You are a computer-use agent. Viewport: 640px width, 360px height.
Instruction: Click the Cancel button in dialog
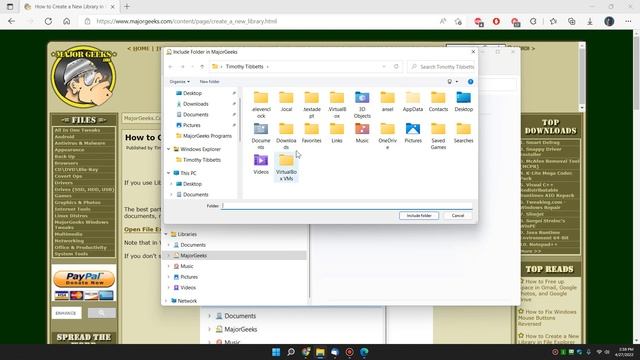tap(458, 216)
